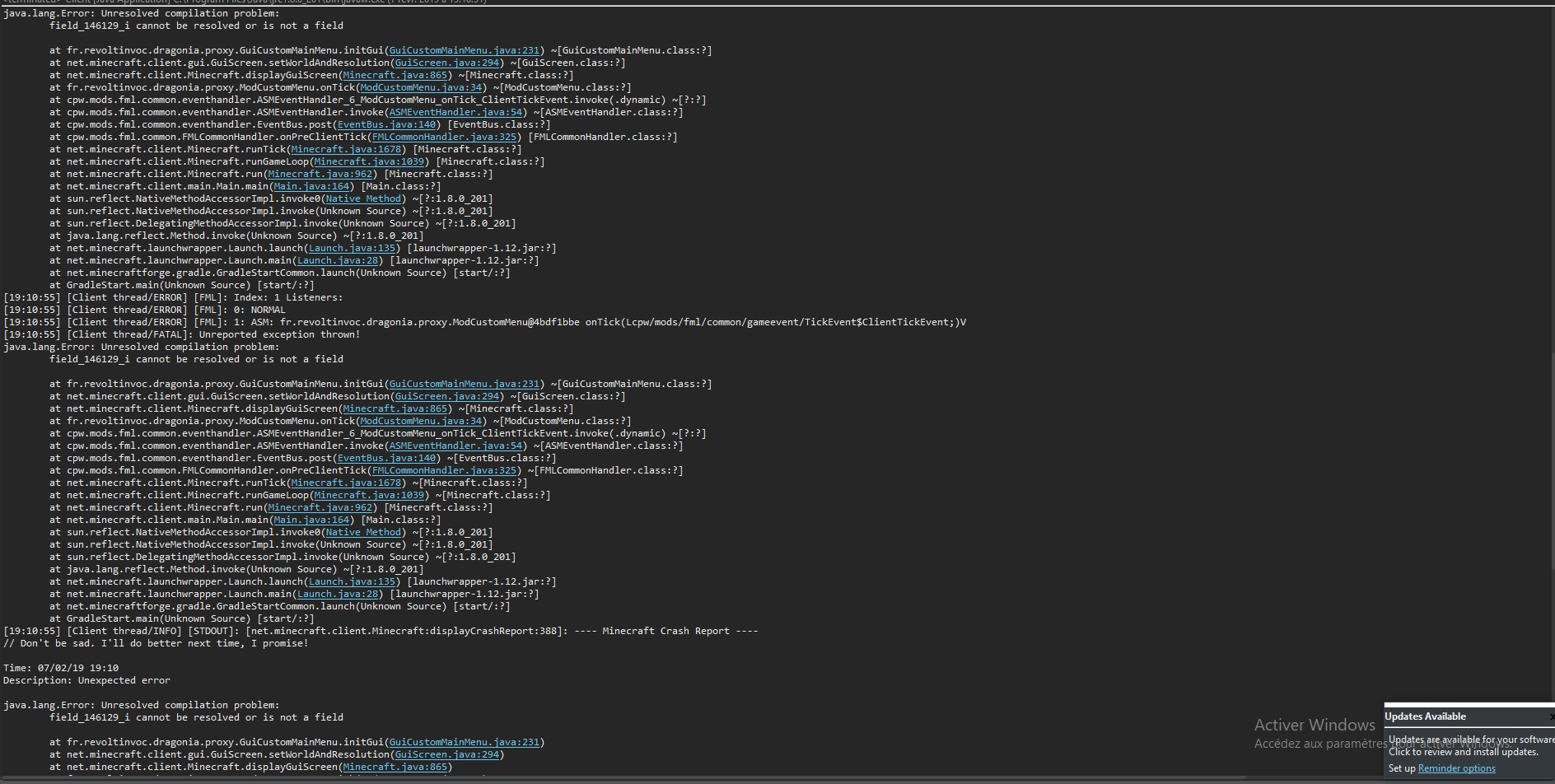Open Launch.java:28 link in the second stack trace

[x=338, y=594]
